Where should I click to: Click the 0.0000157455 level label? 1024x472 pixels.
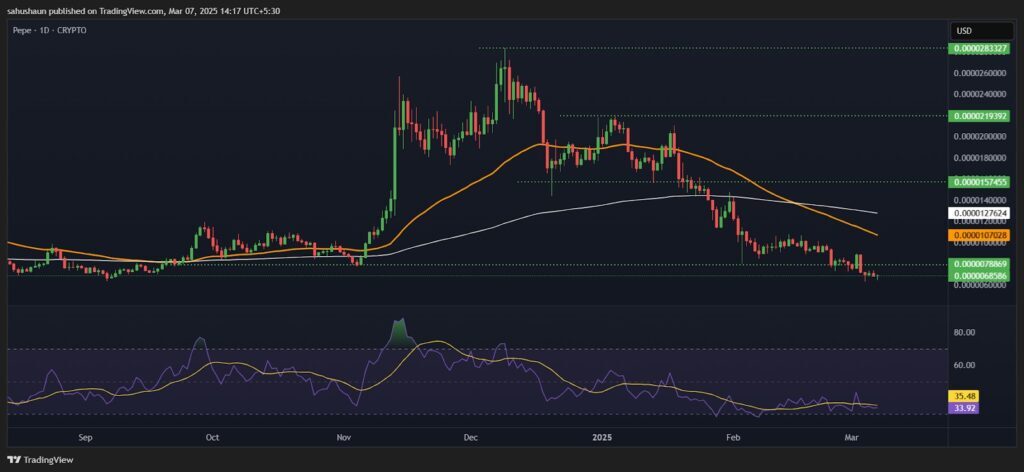(980, 183)
